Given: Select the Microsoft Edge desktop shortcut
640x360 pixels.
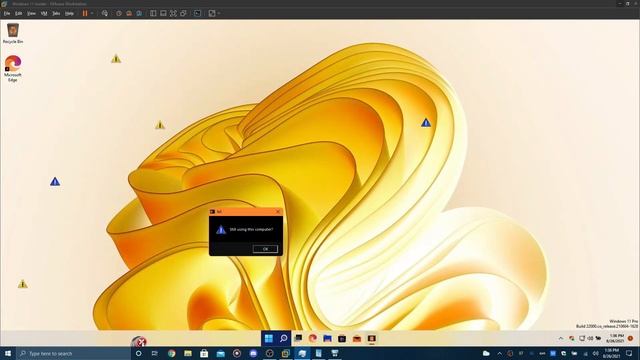Looking at the screenshot, I should [13, 69].
